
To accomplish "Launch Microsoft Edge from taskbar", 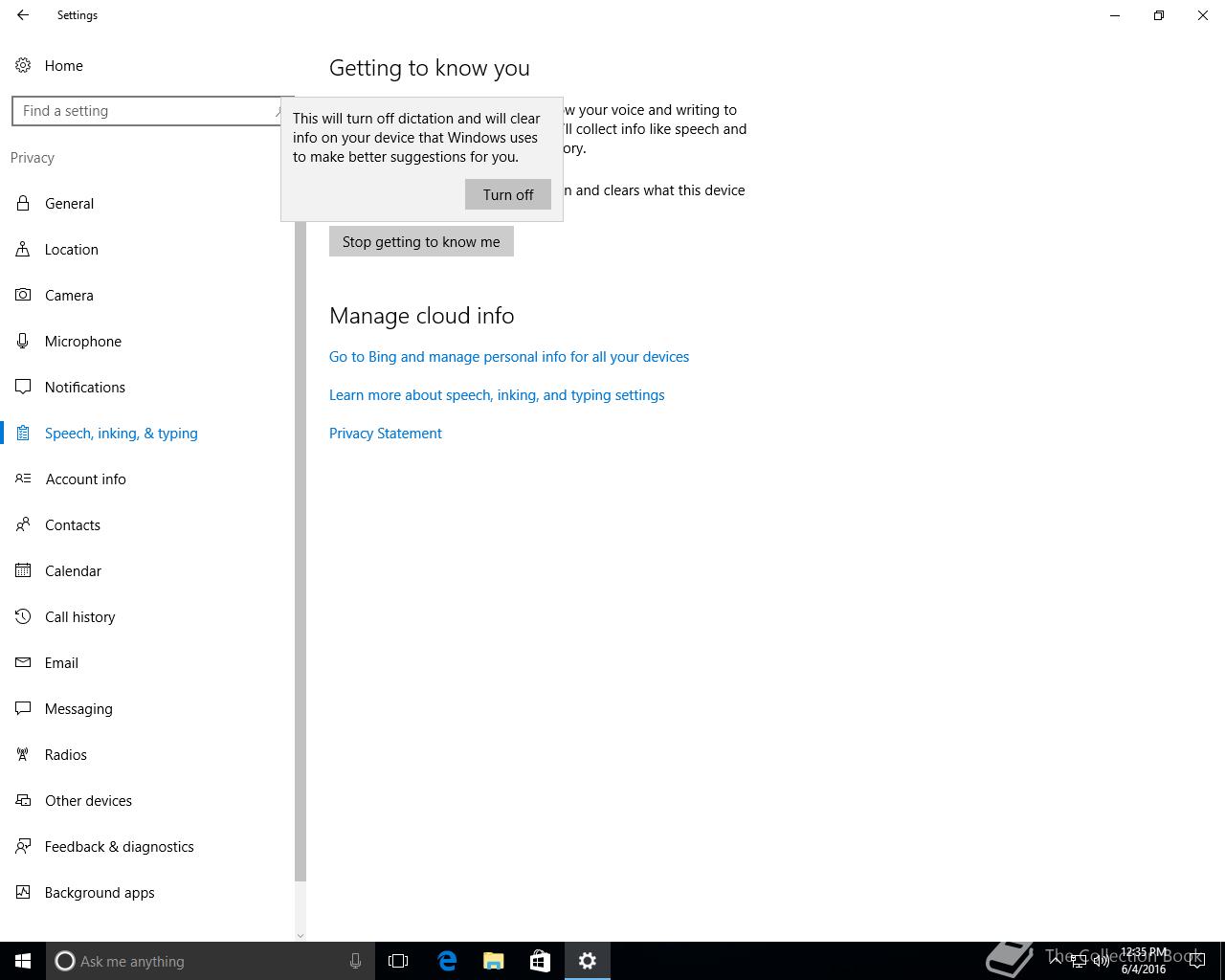I will coord(447,961).
